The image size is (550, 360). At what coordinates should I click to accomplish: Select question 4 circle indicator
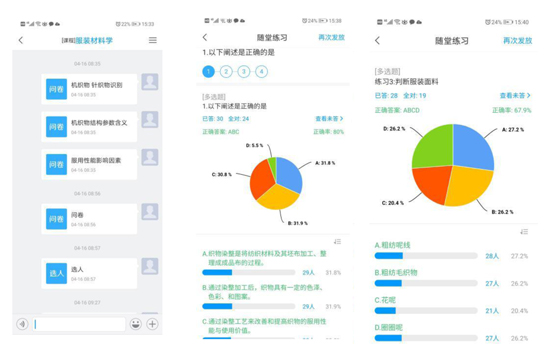[x=261, y=72]
